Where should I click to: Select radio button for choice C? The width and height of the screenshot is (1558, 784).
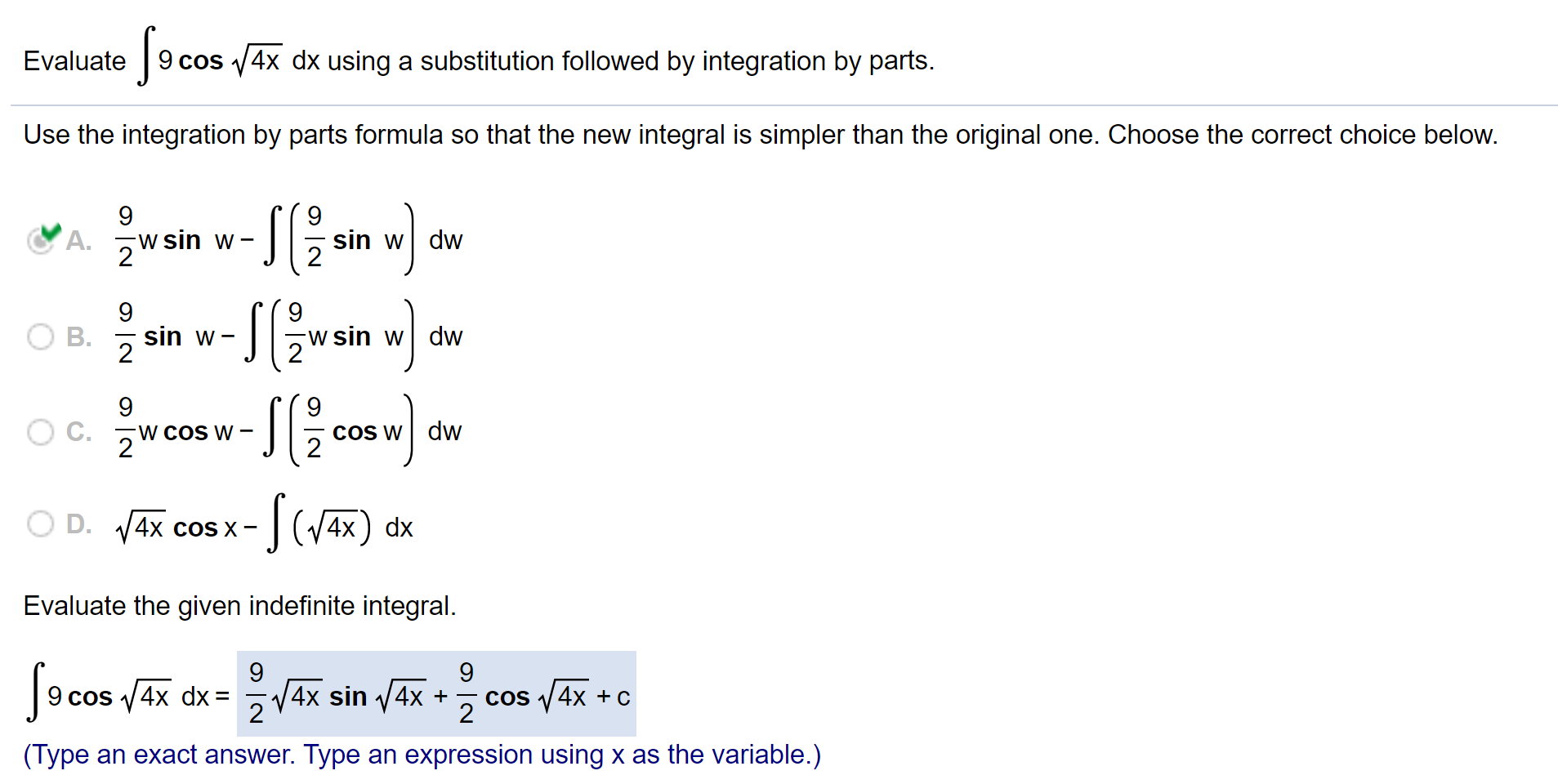tap(40, 432)
